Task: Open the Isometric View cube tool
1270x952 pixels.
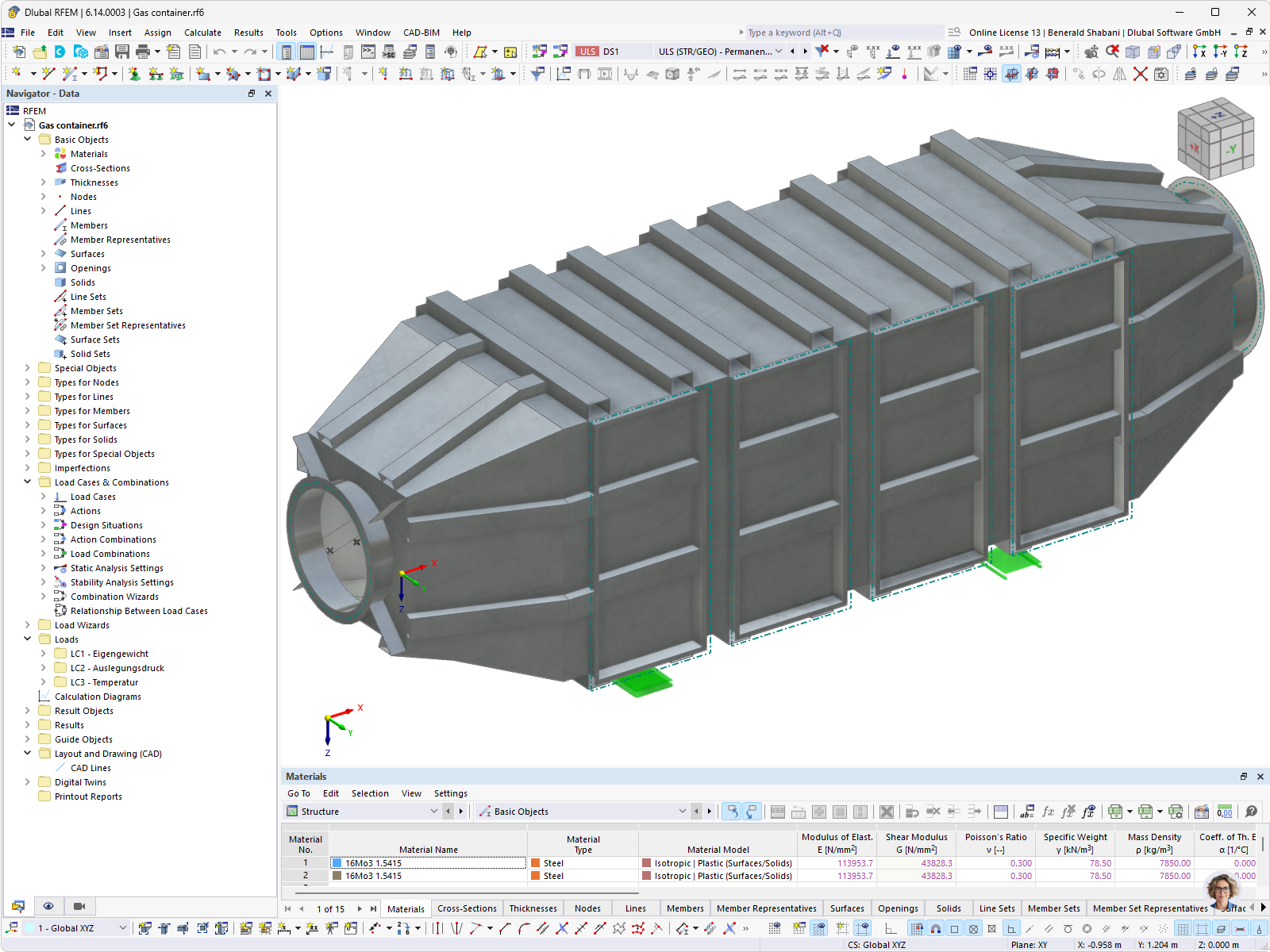Action: pyautogui.click(x=1133, y=51)
